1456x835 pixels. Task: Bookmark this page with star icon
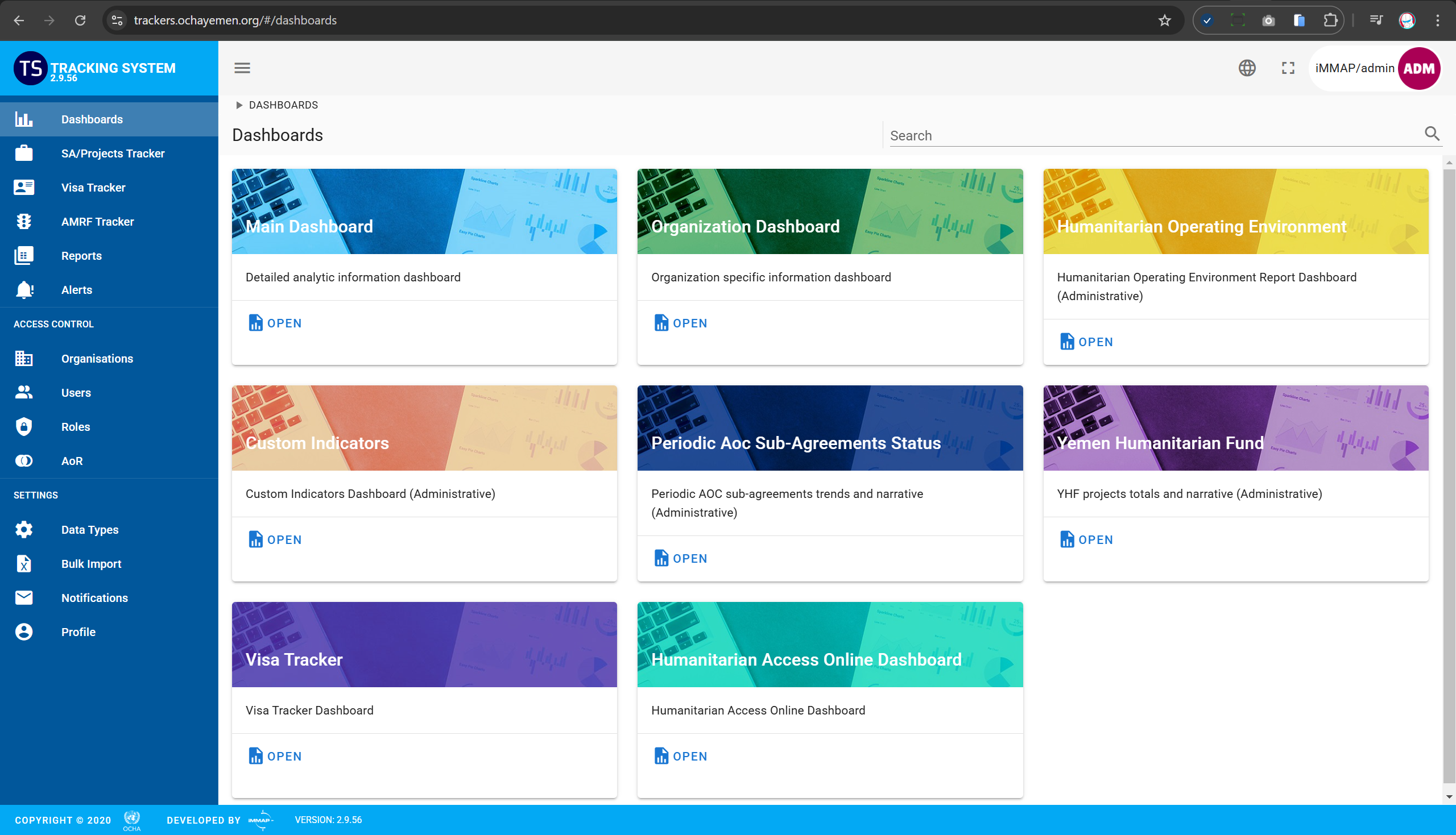pos(1164,20)
